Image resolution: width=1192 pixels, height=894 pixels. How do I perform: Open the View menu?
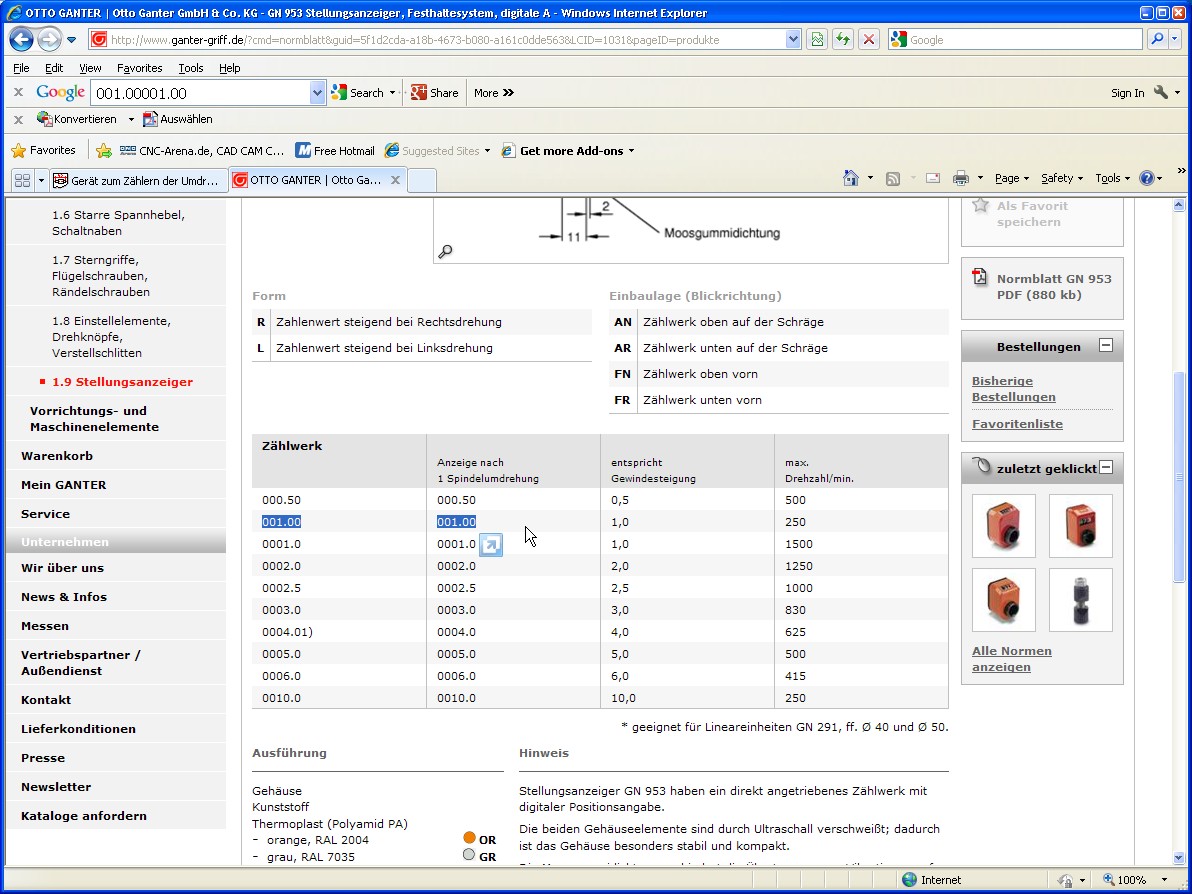[x=90, y=68]
